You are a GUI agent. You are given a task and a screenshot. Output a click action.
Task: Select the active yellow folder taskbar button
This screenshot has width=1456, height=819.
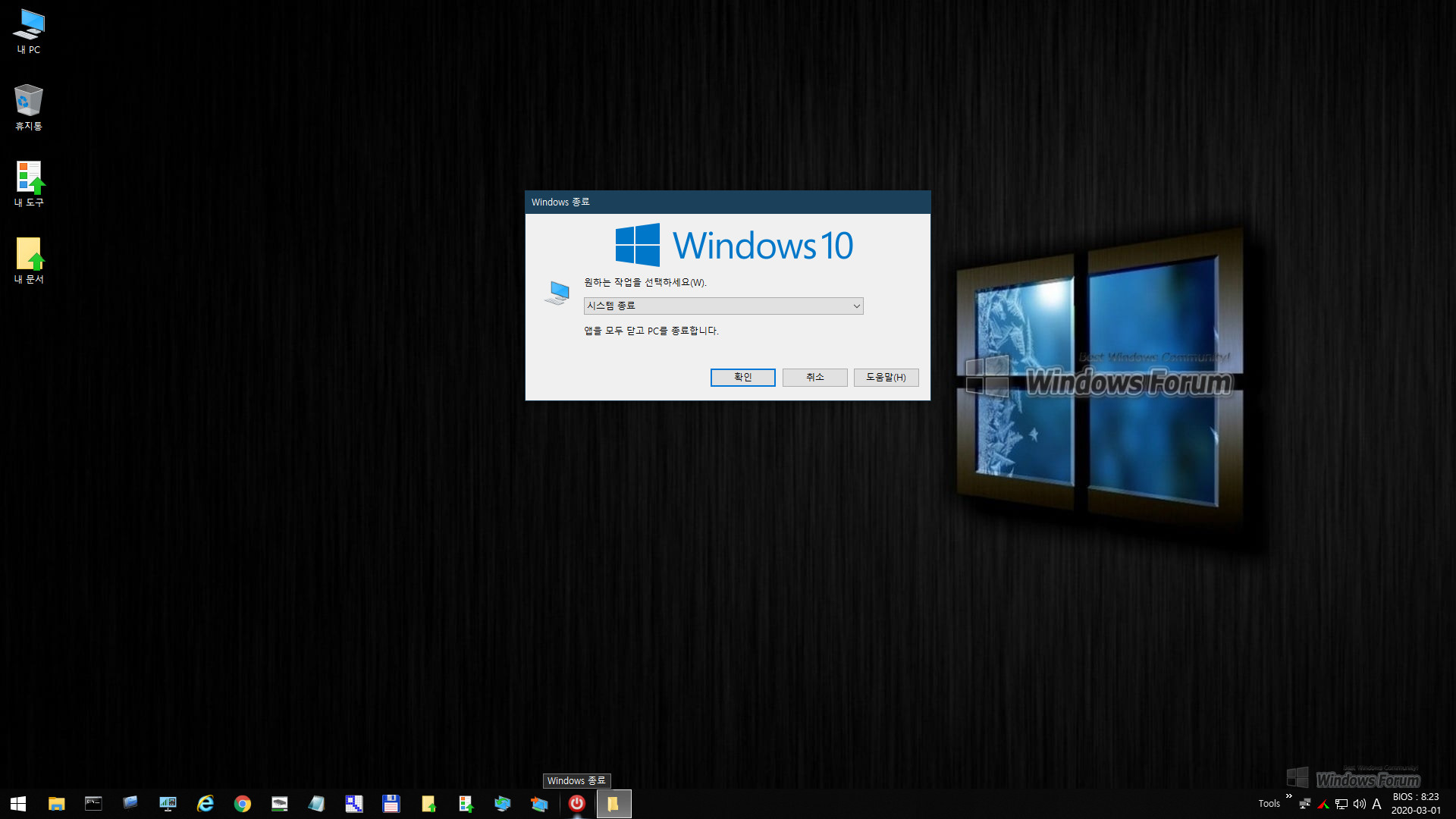(x=613, y=804)
